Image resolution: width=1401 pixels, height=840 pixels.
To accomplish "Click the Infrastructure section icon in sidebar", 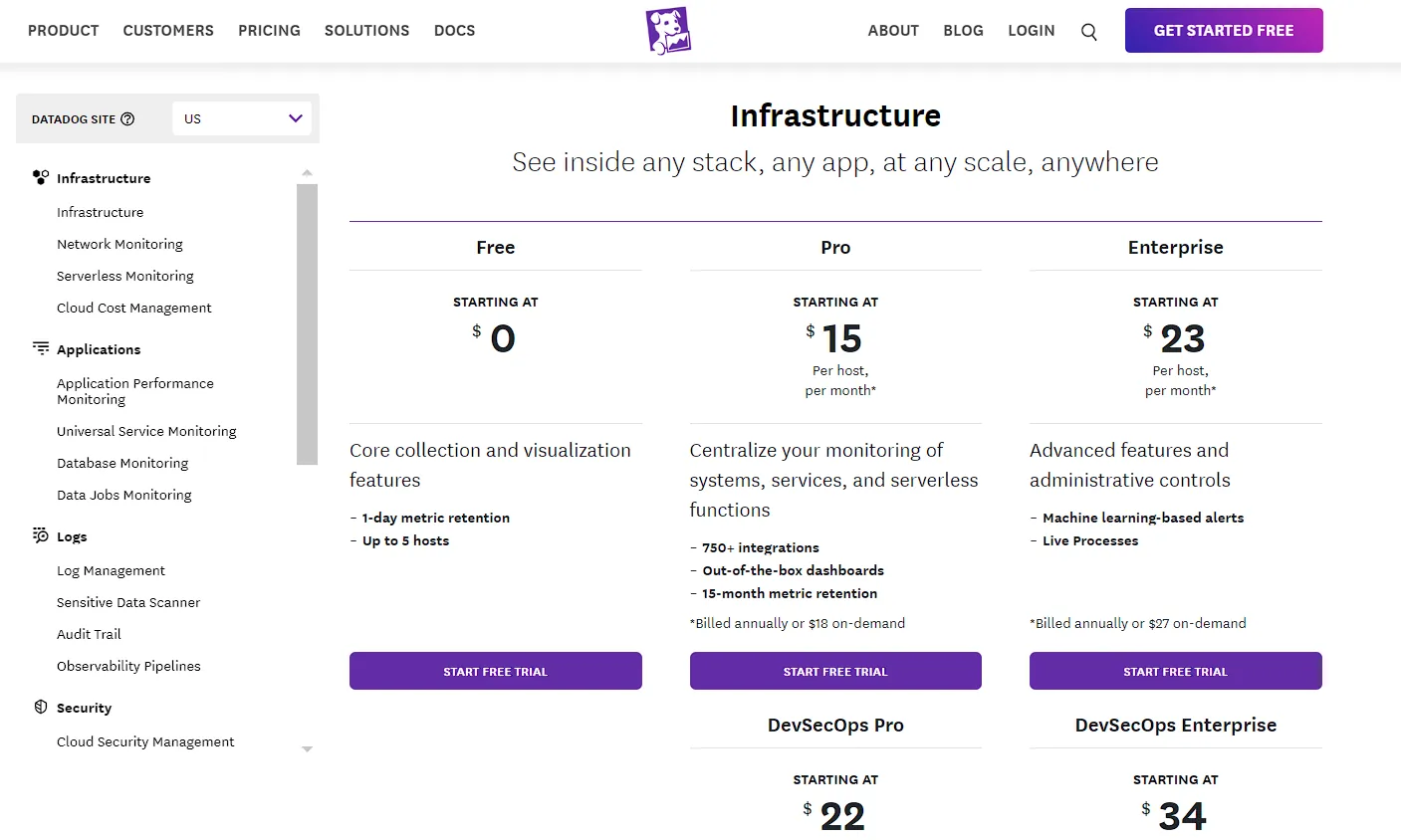I will [x=41, y=178].
